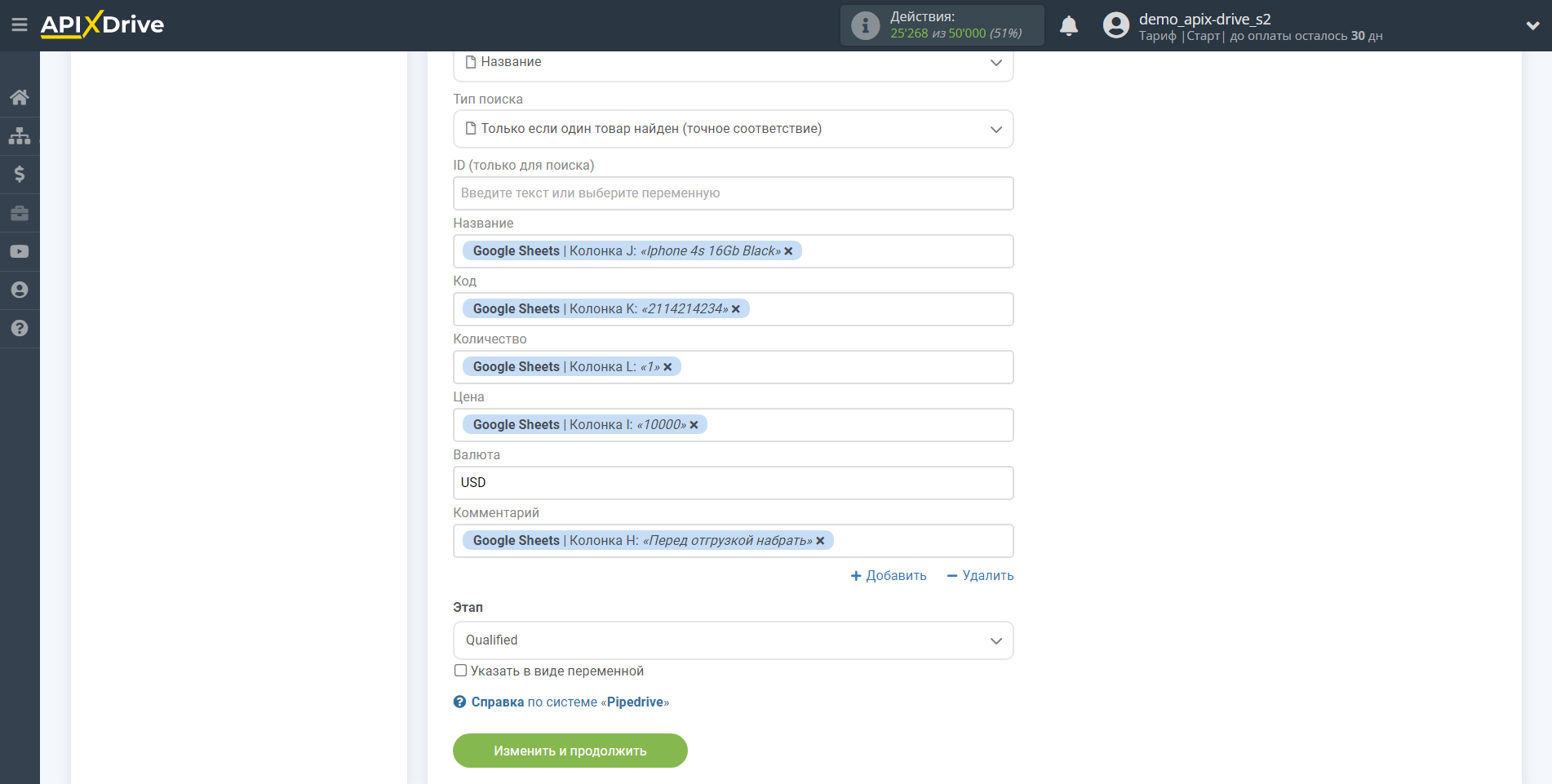Screen dimensions: 1552x784
Task: Click inside the Название variable field
Action: pyautogui.click(x=733, y=251)
